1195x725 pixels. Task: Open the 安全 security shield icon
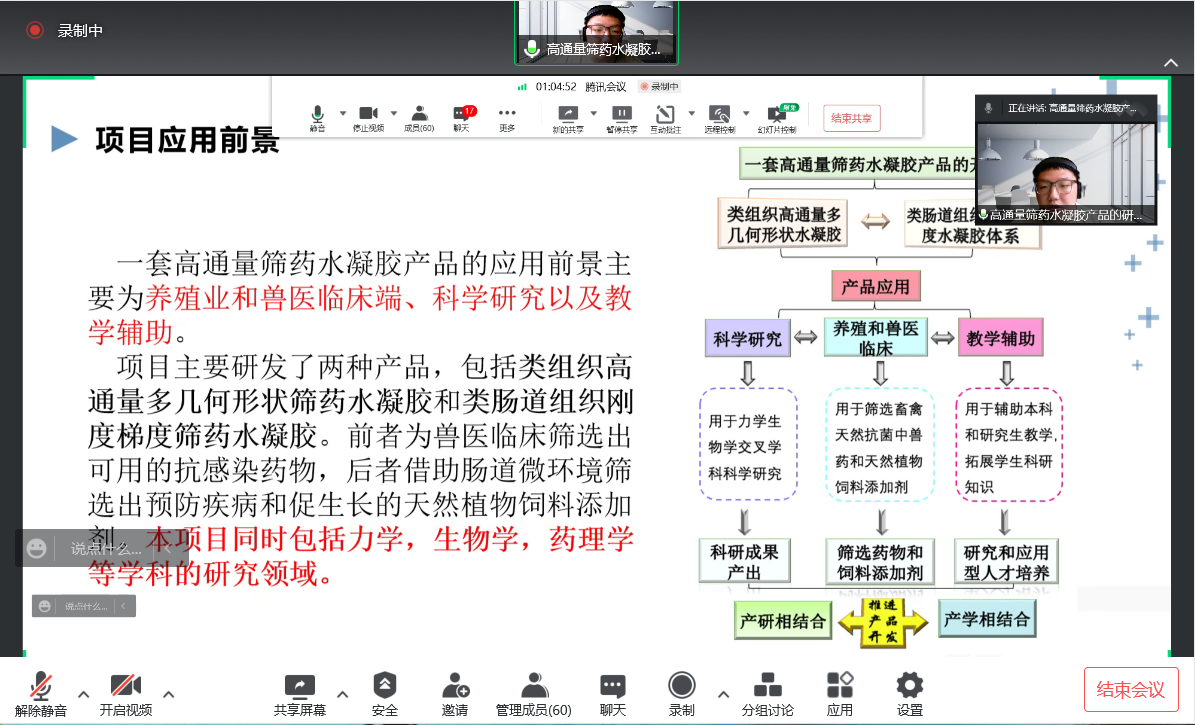coord(384,694)
